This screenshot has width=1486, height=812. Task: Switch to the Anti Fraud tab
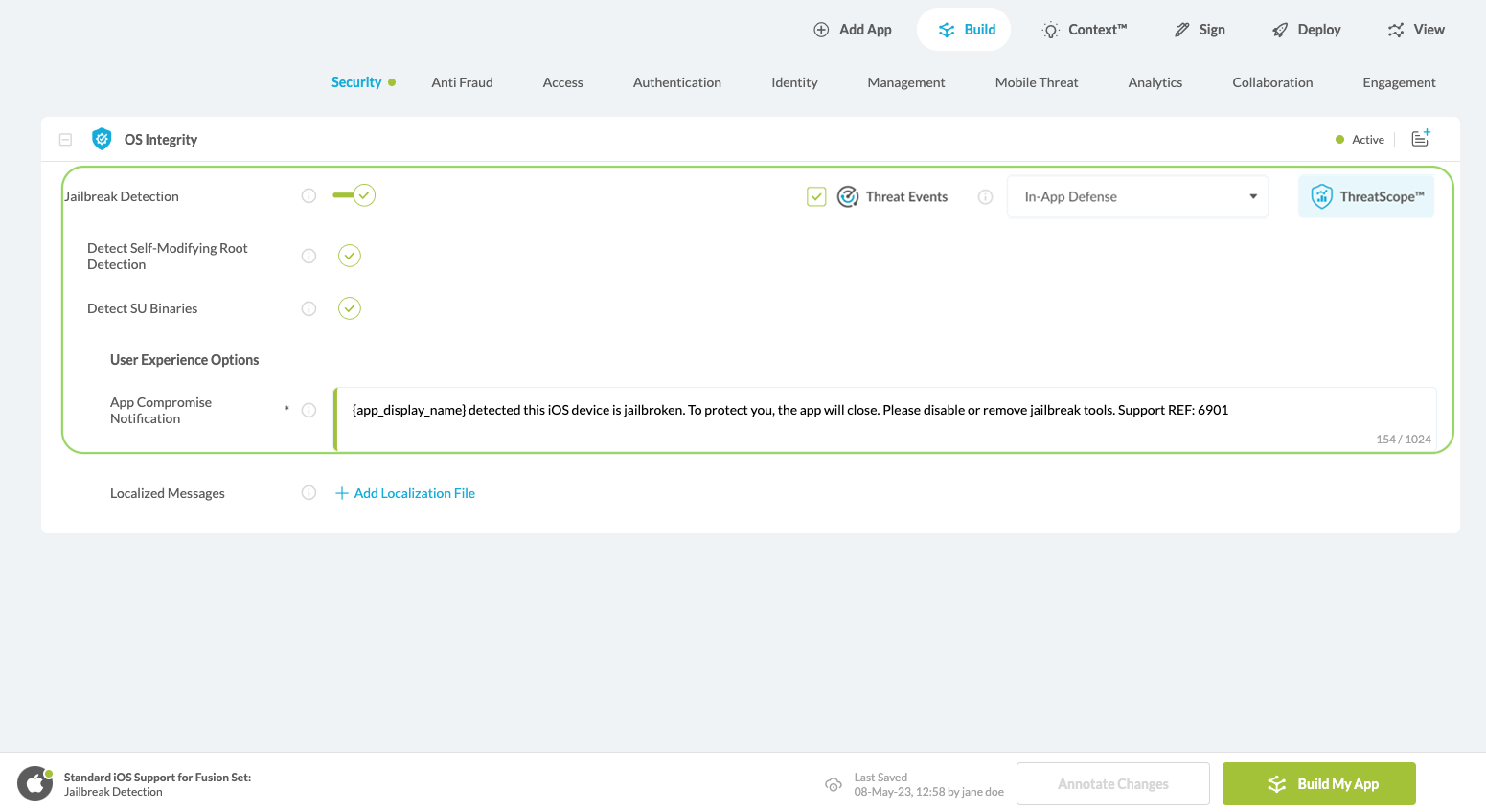tap(462, 82)
